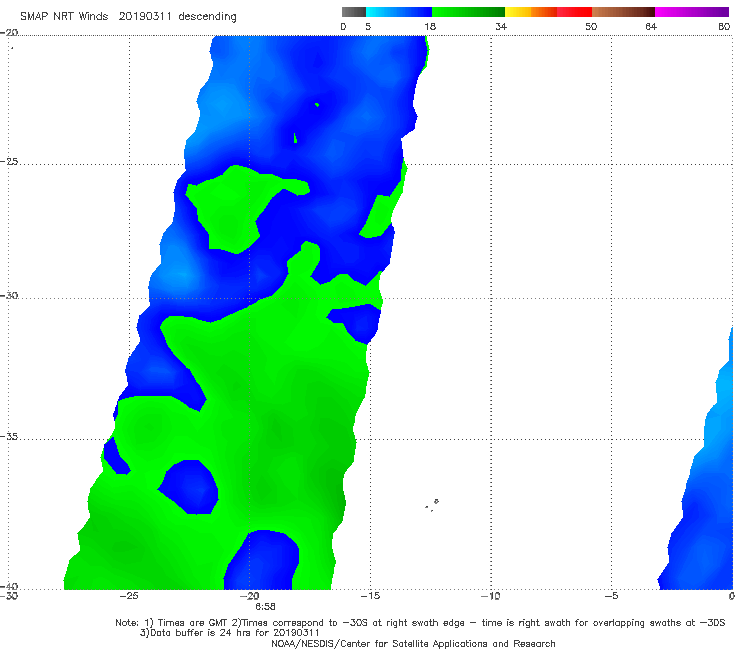The height and width of the screenshot is (650, 740).
Task: Click the gray segment of the wind color bar
Action: point(354,12)
